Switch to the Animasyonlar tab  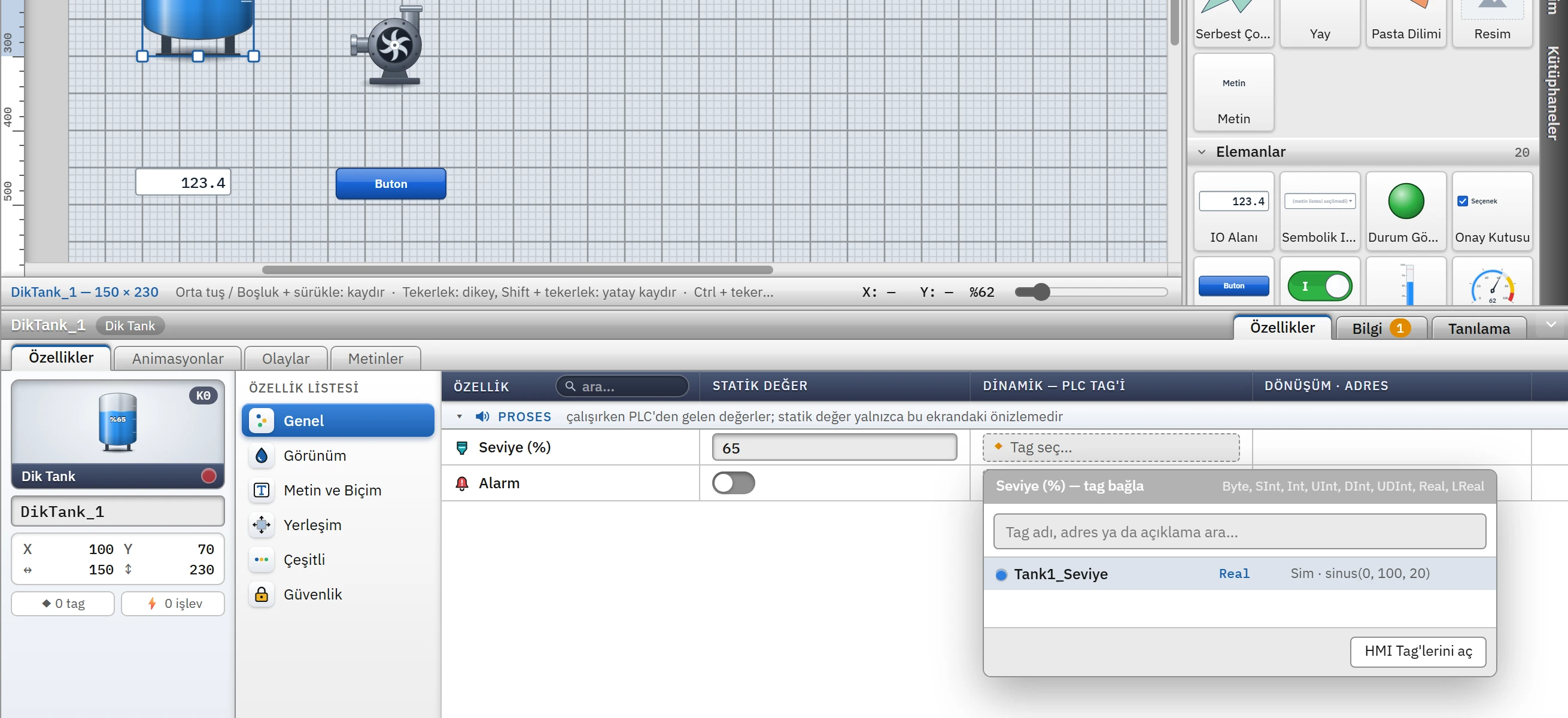178,358
